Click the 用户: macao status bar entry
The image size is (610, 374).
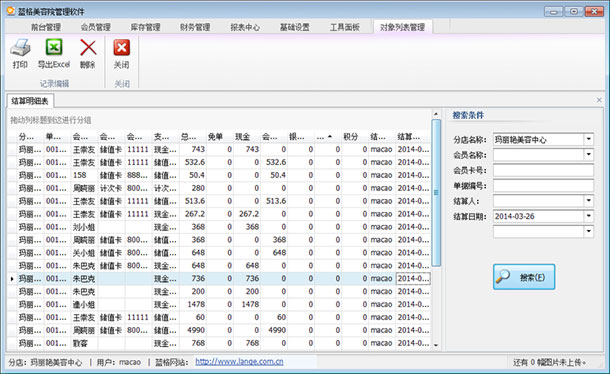point(119,362)
